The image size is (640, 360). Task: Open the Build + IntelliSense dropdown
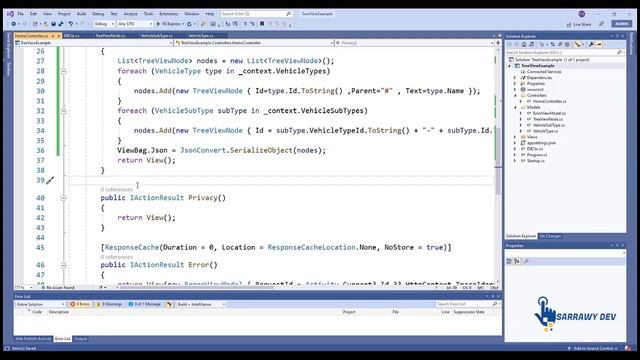point(201,304)
